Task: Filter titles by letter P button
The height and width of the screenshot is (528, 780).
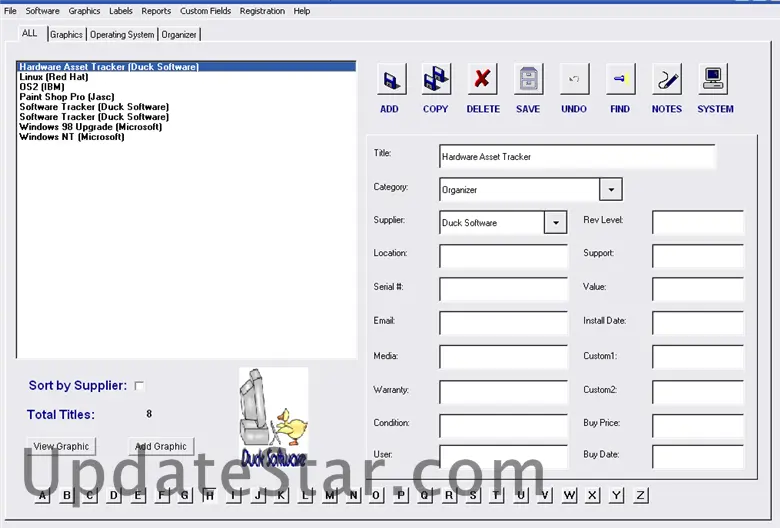Action: 400,495
